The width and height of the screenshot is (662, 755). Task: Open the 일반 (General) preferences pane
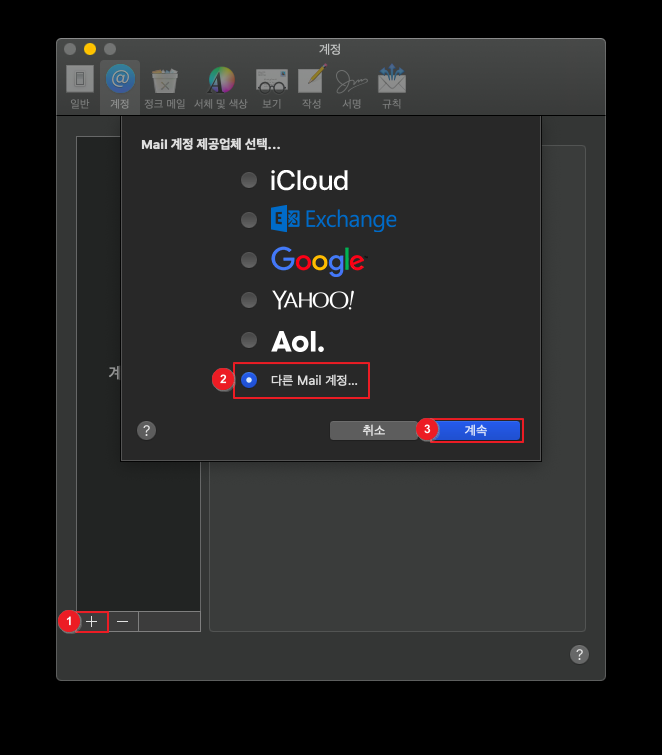(x=80, y=87)
